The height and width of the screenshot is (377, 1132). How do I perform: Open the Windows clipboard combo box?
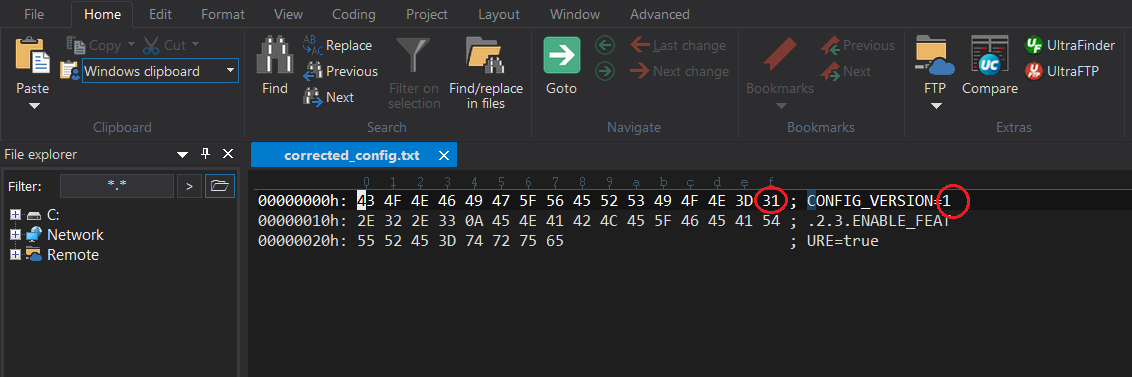pos(160,71)
